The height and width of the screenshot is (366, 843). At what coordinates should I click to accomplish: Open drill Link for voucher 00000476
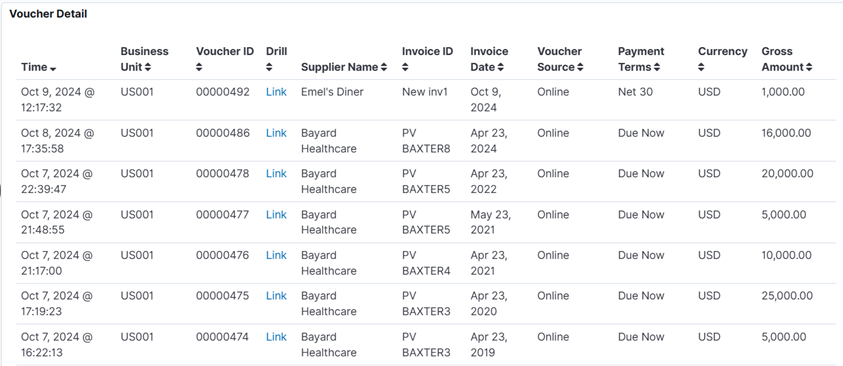coord(276,255)
